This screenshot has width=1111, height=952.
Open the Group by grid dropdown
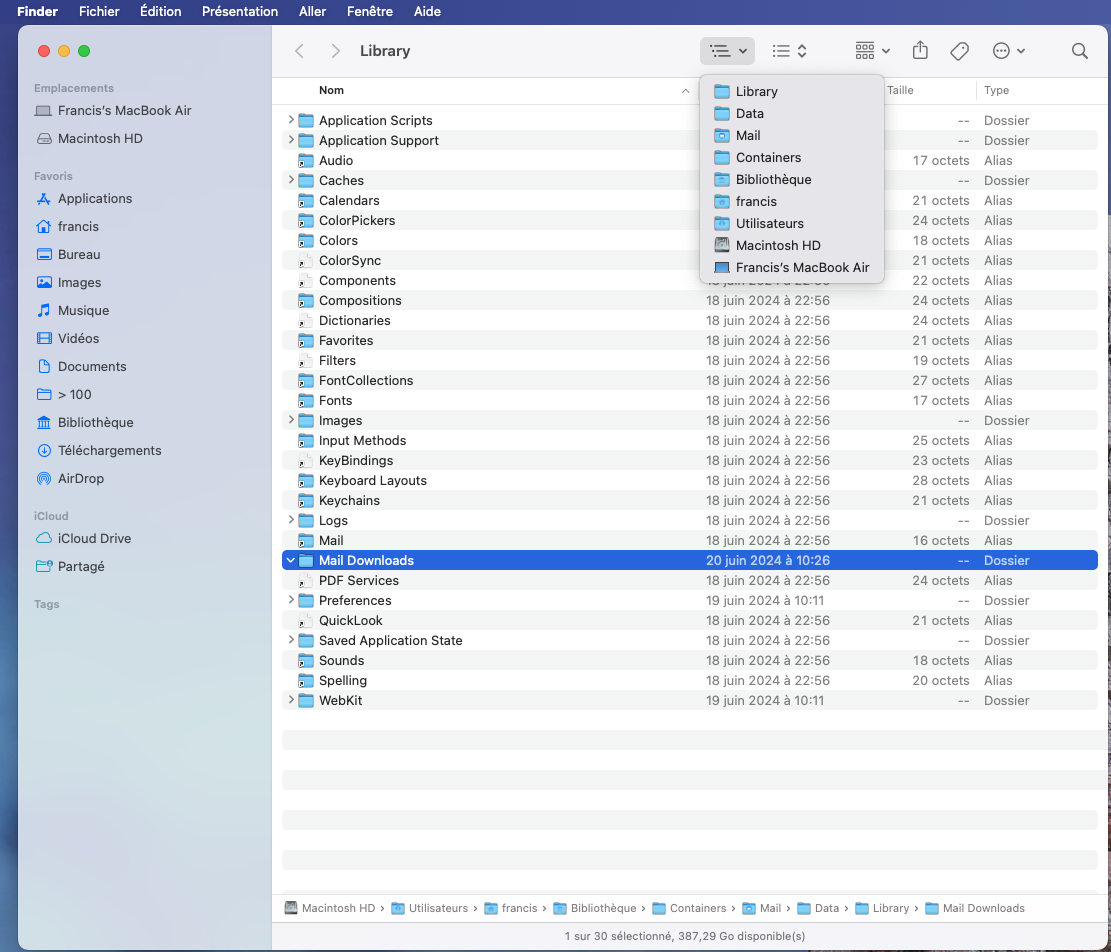point(872,51)
